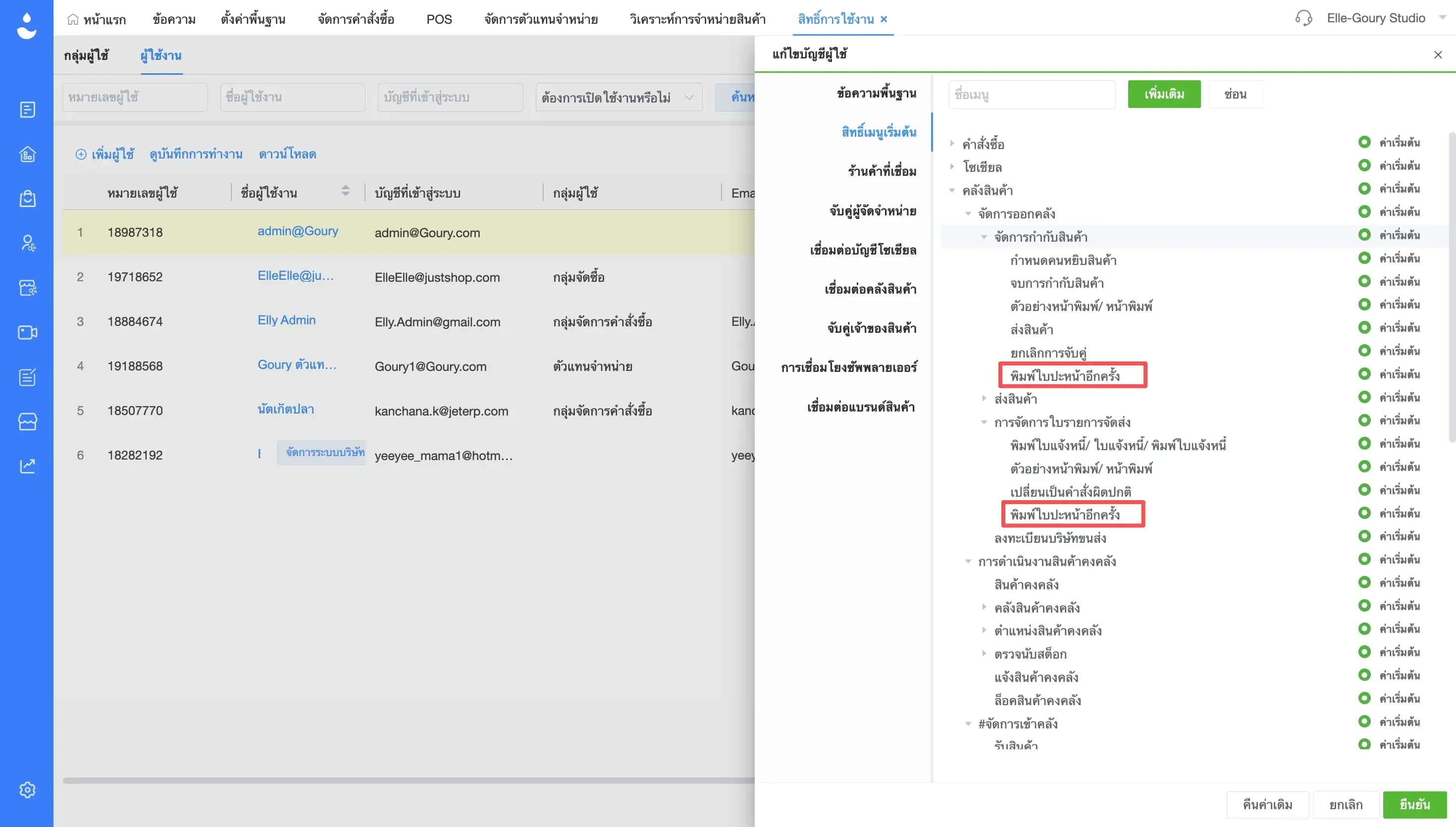
Task: Close the สิทธิ์การใช้งาน tab
Action: click(x=884, y=19)
